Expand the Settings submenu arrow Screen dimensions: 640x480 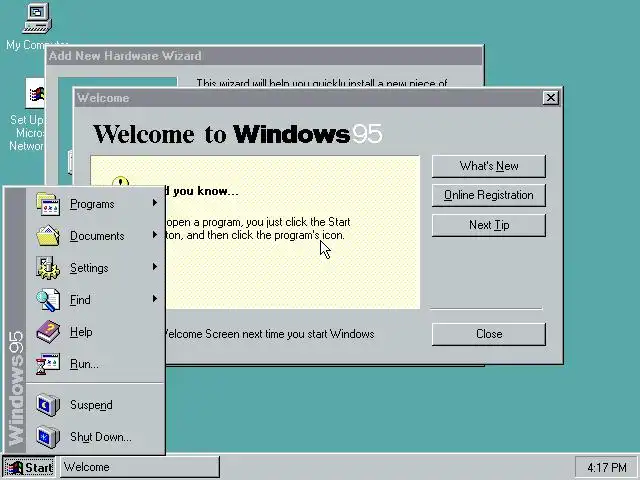(x=155, y=267)
